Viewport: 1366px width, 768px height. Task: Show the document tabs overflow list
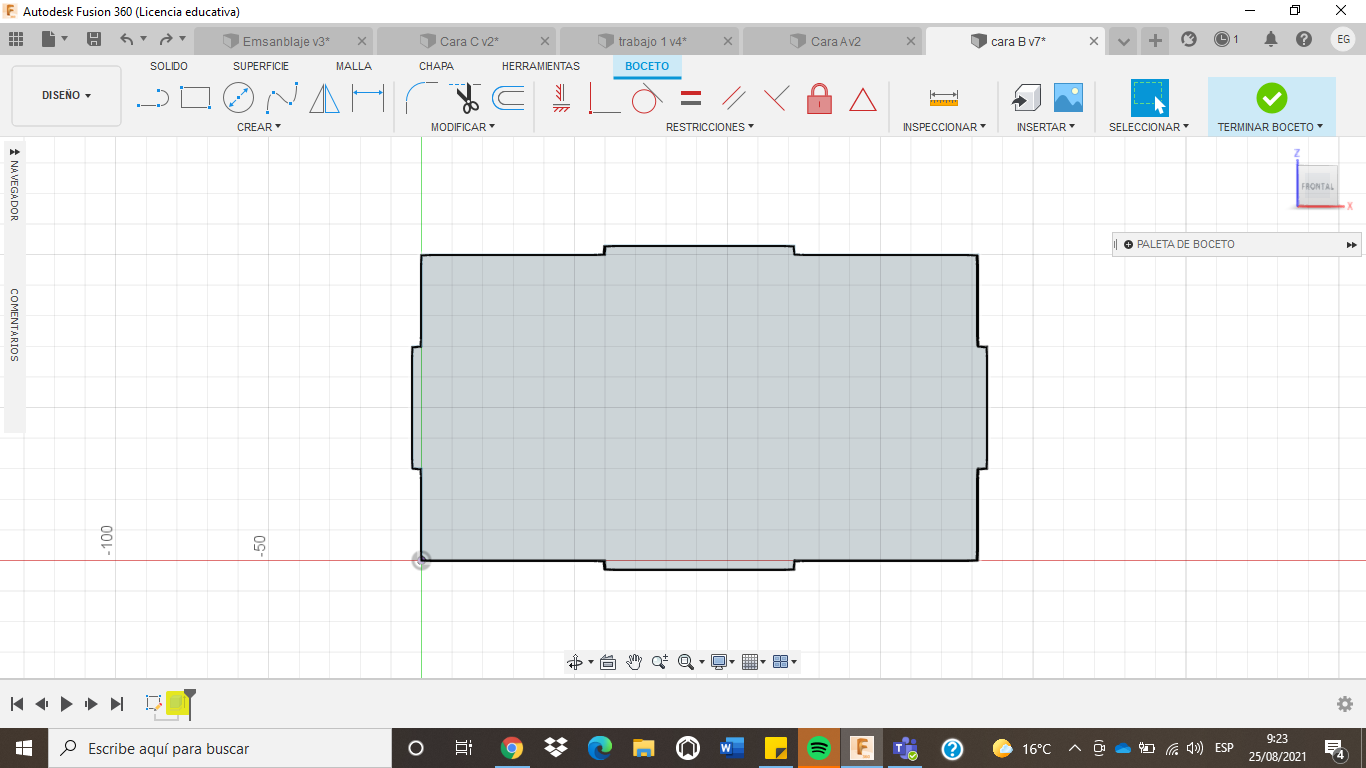point(1124,41)
